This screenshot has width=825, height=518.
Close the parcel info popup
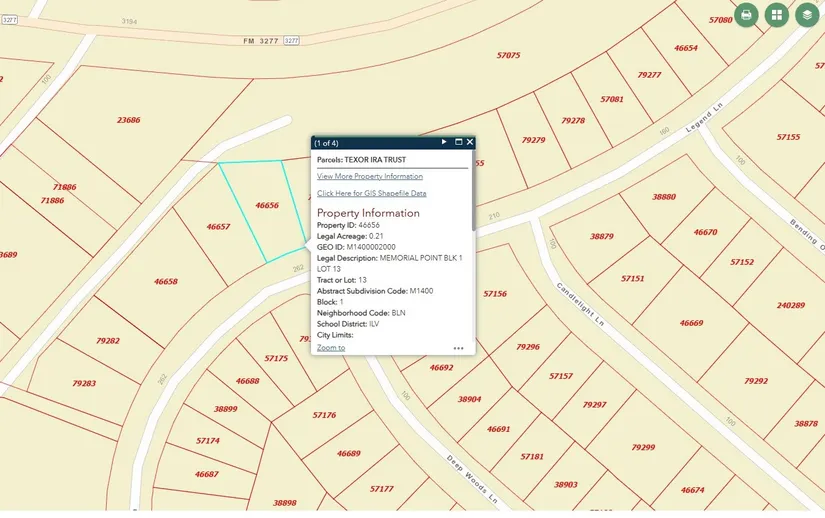(x=469, y=142)
